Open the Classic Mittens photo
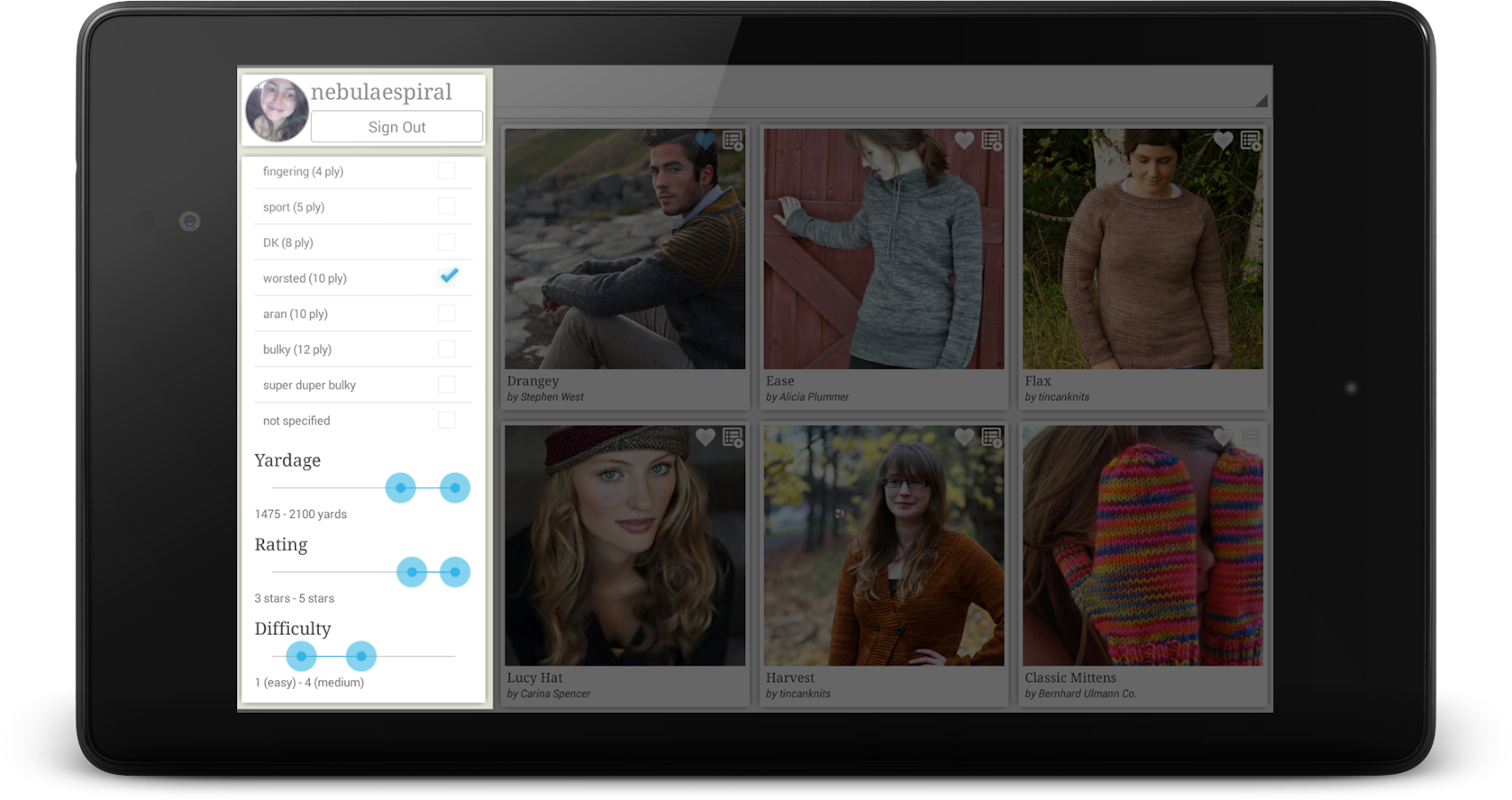Image resolution: width=1512 pixels, height=800 pixels. [x=1142, y=546]
